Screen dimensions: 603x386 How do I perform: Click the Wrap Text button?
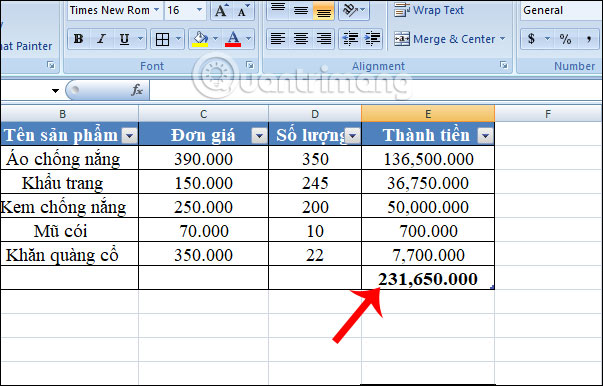pos(429,10)
